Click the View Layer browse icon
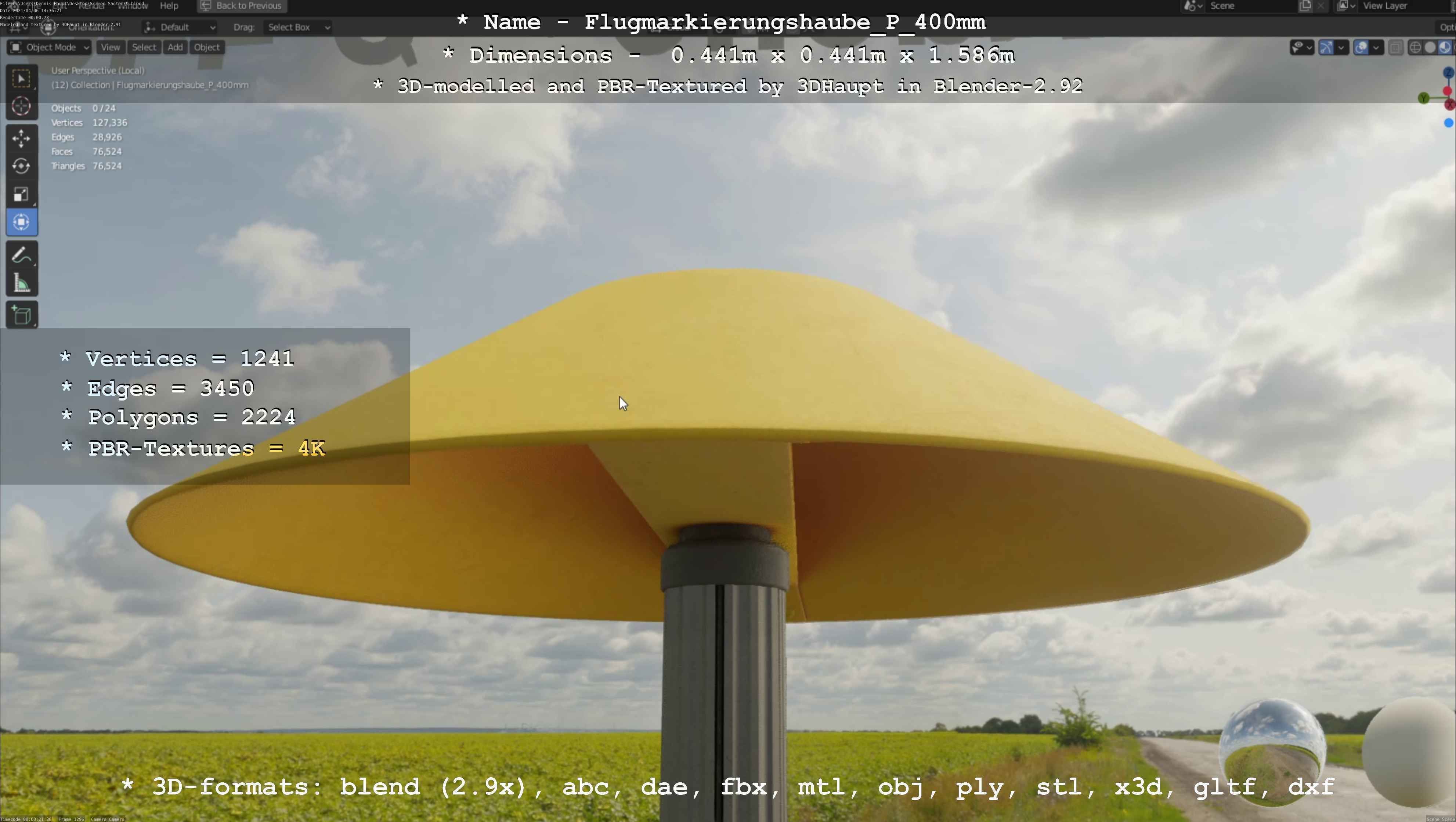 click(1346, 6)
